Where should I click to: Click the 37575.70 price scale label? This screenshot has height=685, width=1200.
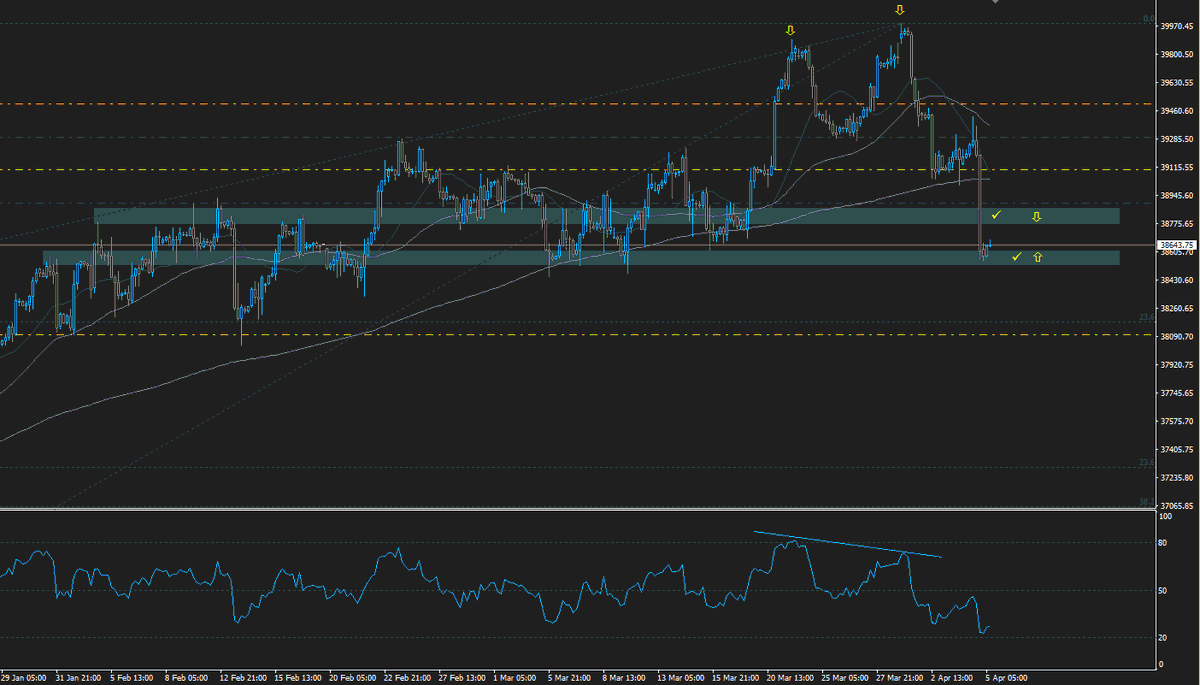coord(1176,421)
